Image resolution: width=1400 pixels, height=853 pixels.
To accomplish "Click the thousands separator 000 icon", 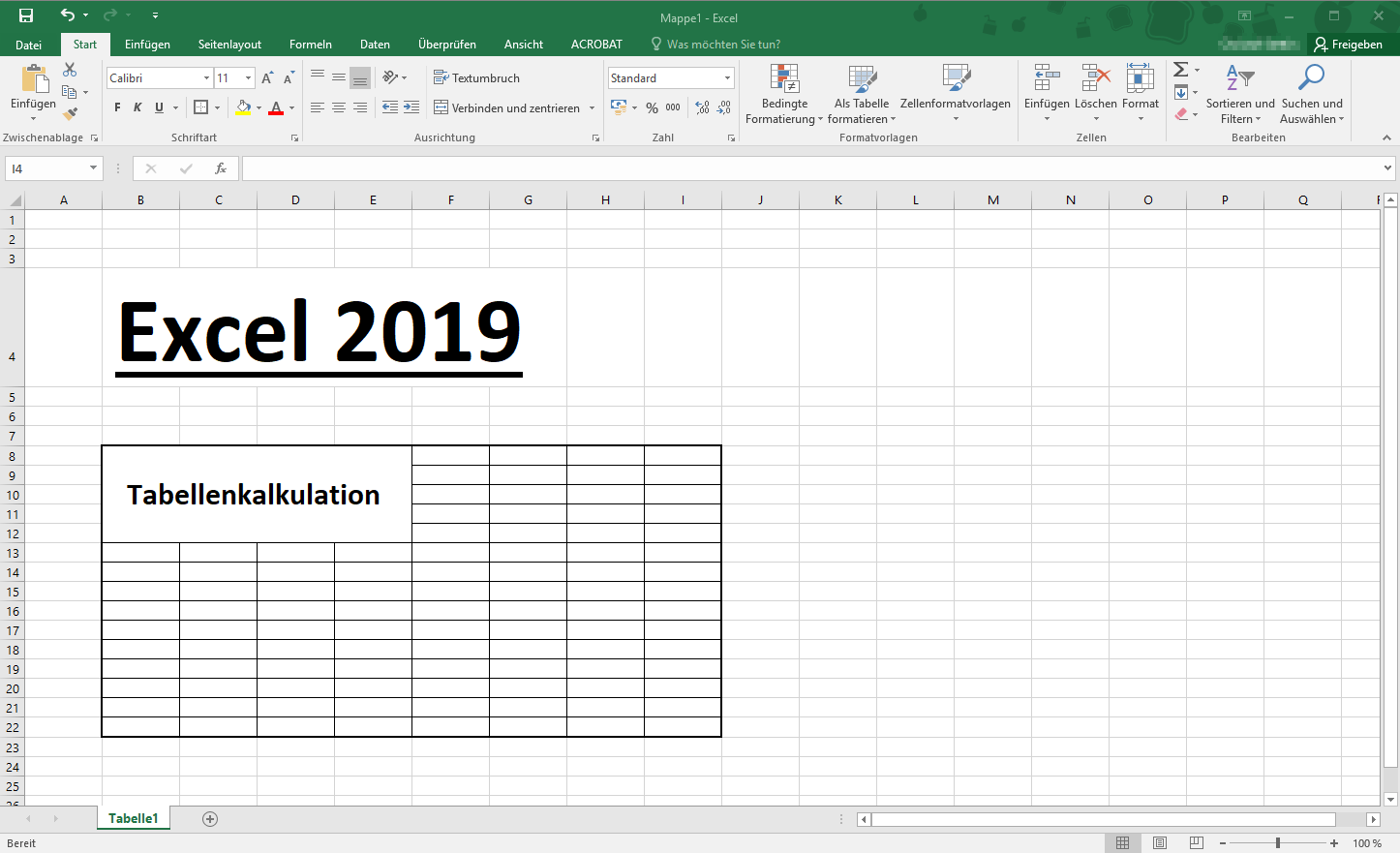I will 673,107.
